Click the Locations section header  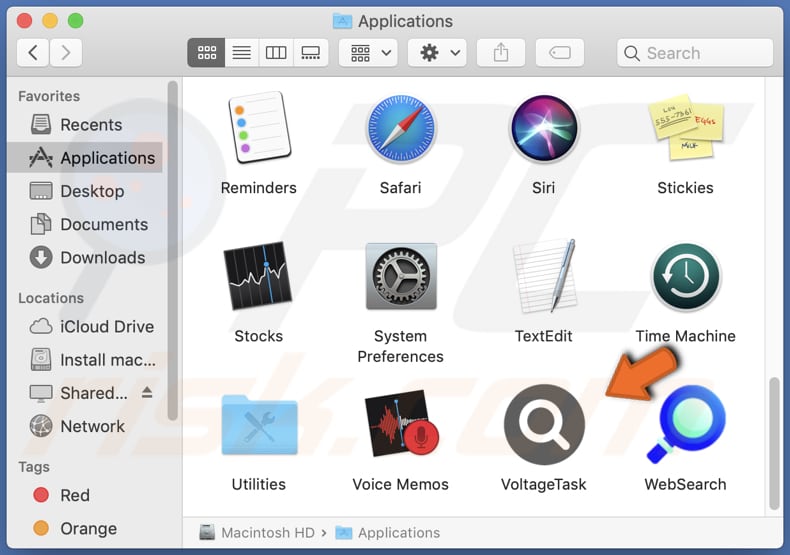pyautogui.click(x=51, y=298)
